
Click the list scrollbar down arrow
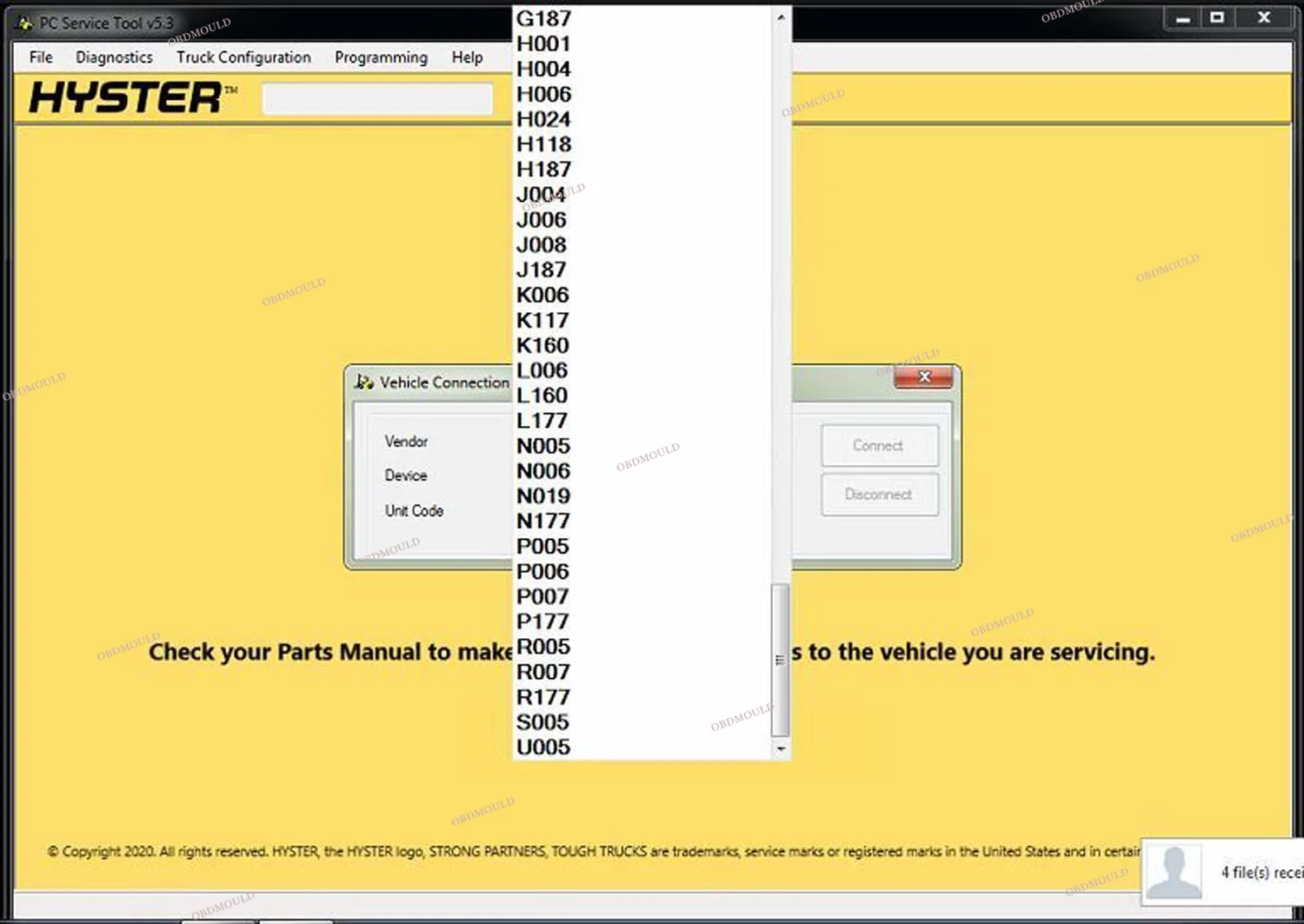(x=781, y=748)
